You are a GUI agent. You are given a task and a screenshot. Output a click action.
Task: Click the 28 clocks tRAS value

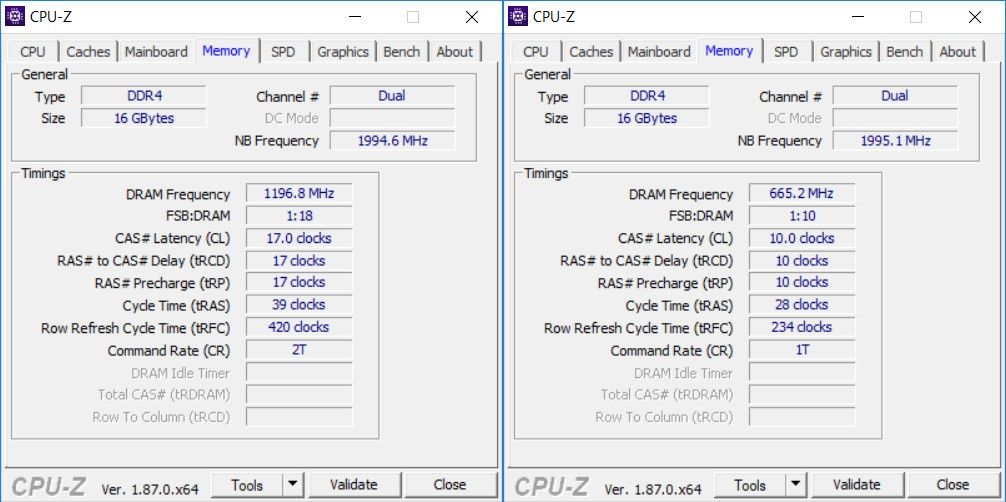[x=802, y=305]
